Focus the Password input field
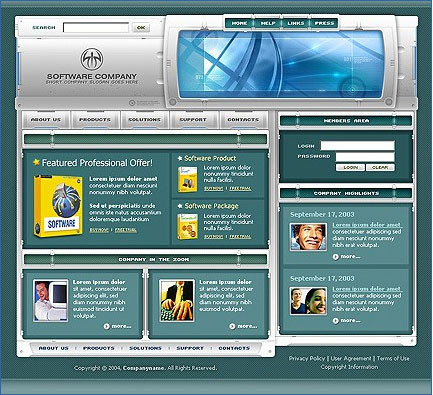This screenshot has width=433, height=395. [x=365, y=157]
